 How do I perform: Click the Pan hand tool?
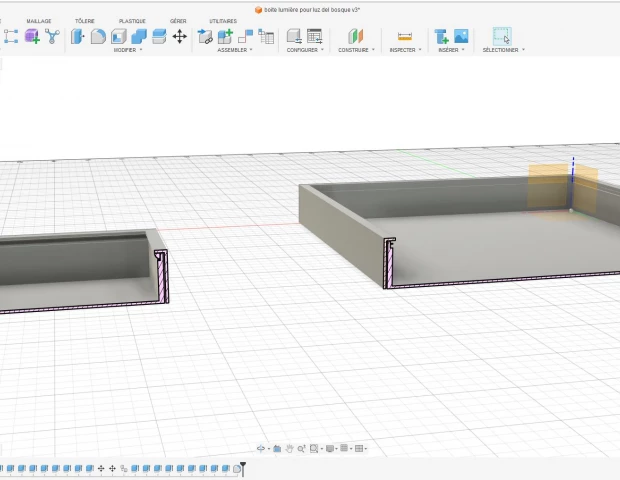pos(289,449)
